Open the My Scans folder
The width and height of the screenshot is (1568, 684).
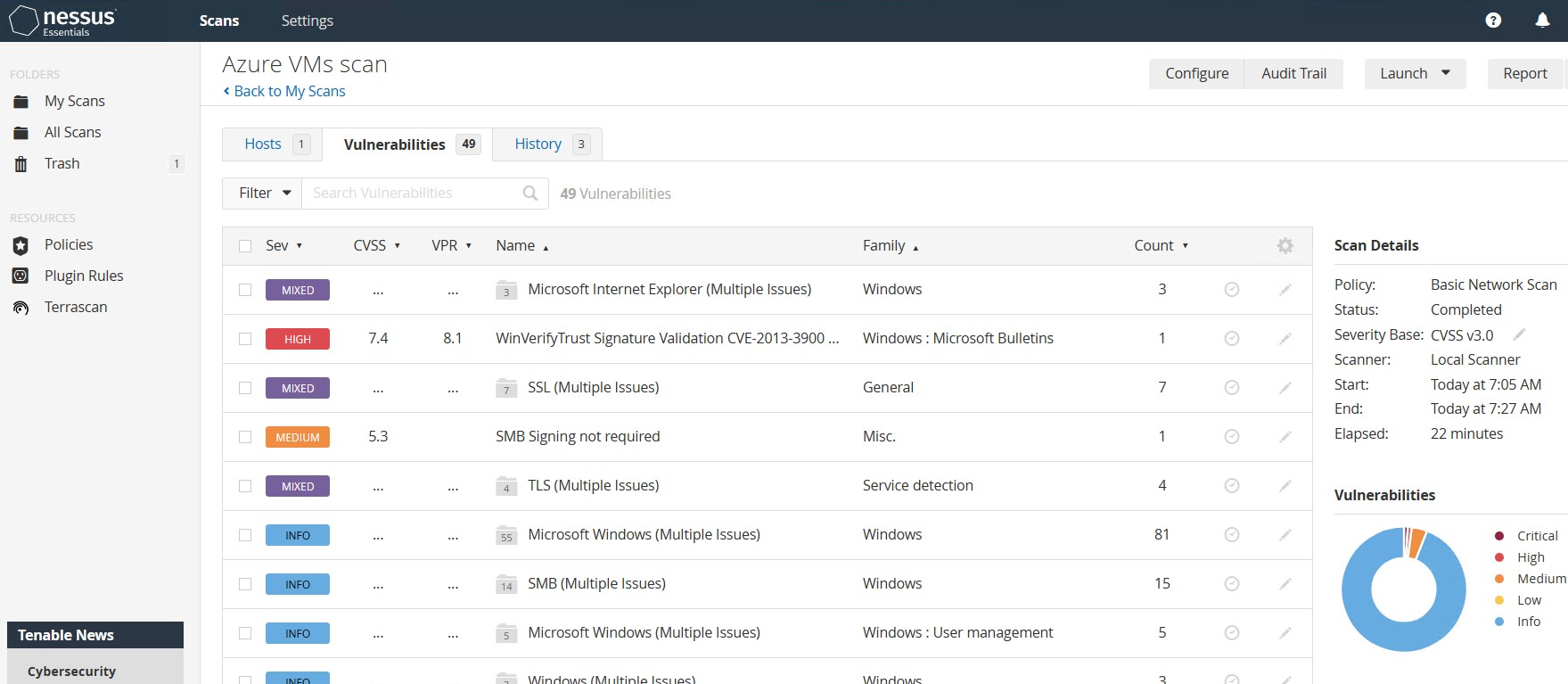pos(75,102)
